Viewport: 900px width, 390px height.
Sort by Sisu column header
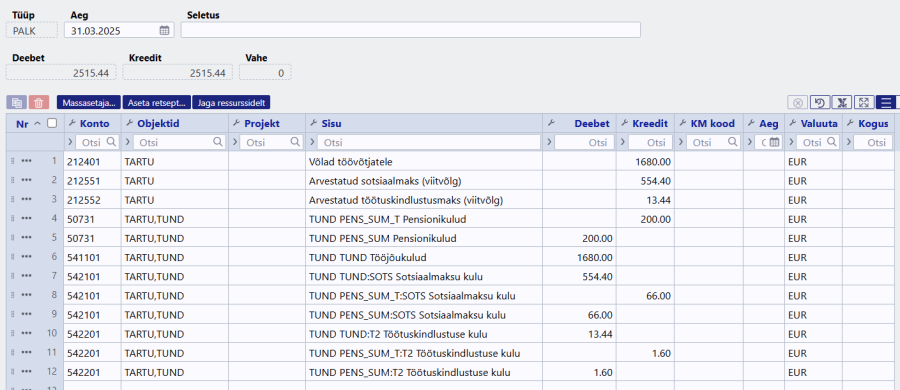coord(331,123)
